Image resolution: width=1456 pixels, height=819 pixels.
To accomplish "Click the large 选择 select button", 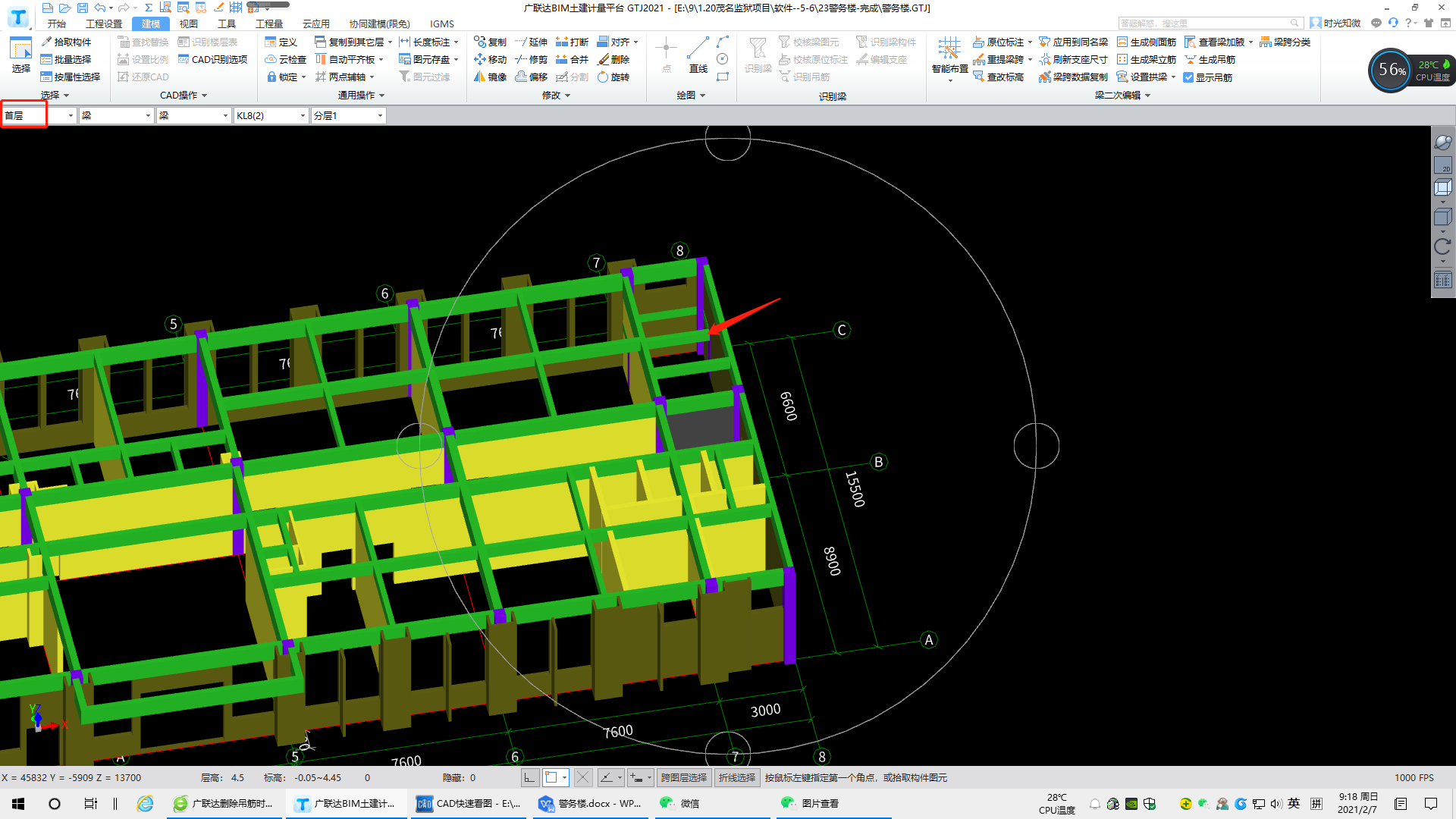I will (20, 55).
